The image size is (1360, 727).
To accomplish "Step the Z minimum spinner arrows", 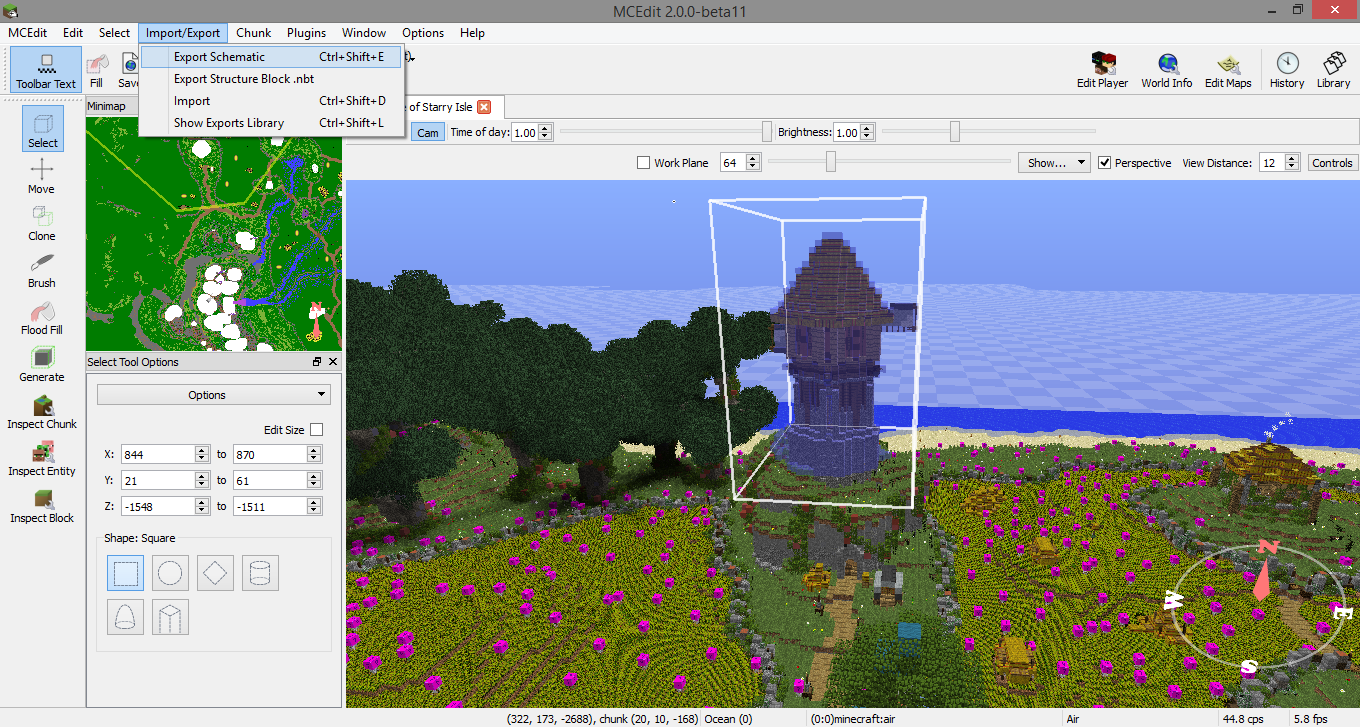I will [202, 506].
